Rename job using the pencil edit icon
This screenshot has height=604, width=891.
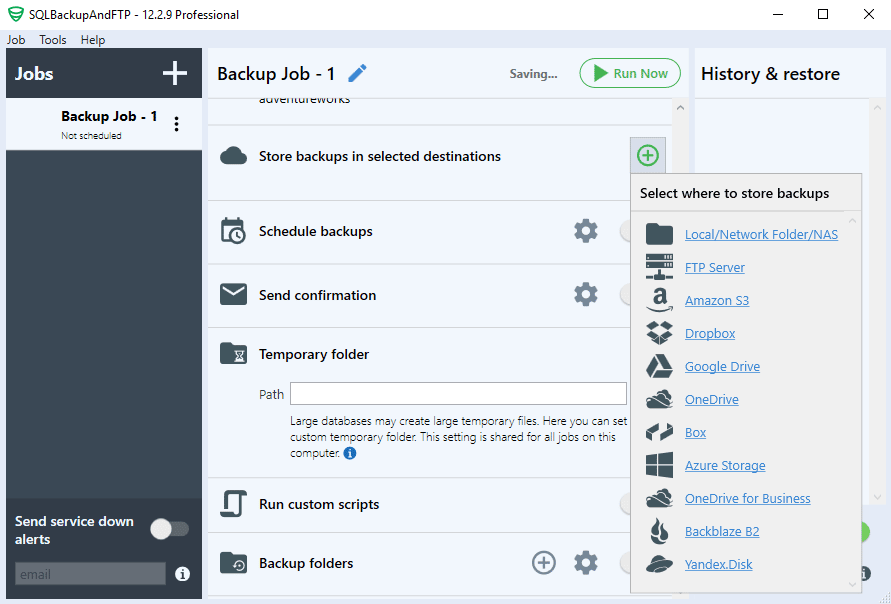coord(357,73)
